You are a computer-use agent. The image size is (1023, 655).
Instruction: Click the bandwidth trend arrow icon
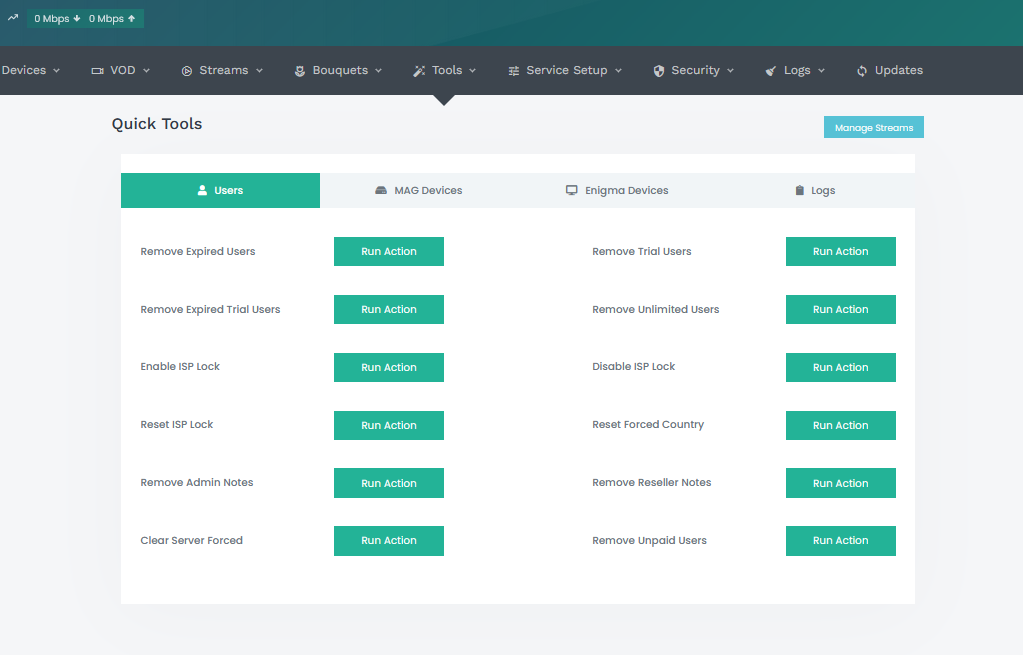tap(13, 17)
